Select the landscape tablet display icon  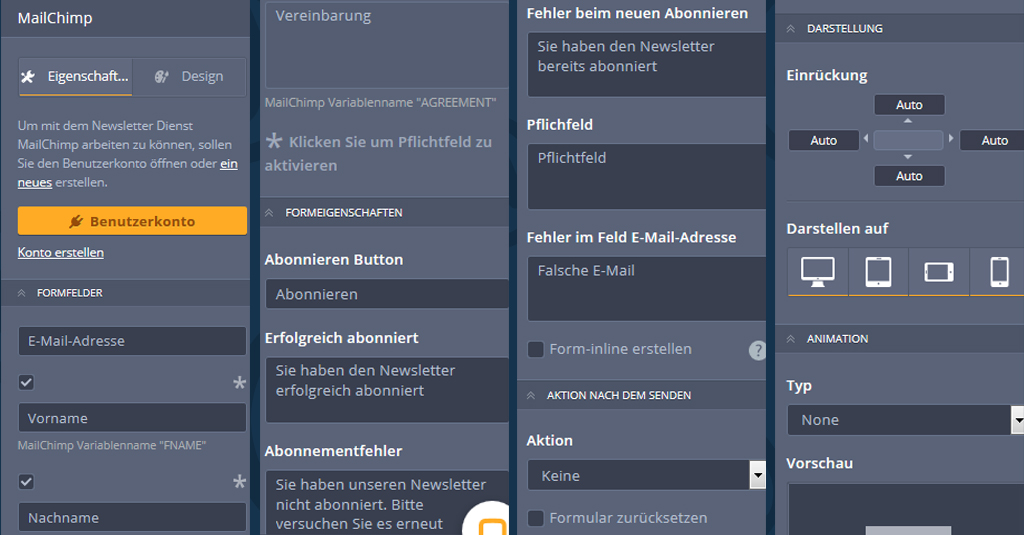938,271
